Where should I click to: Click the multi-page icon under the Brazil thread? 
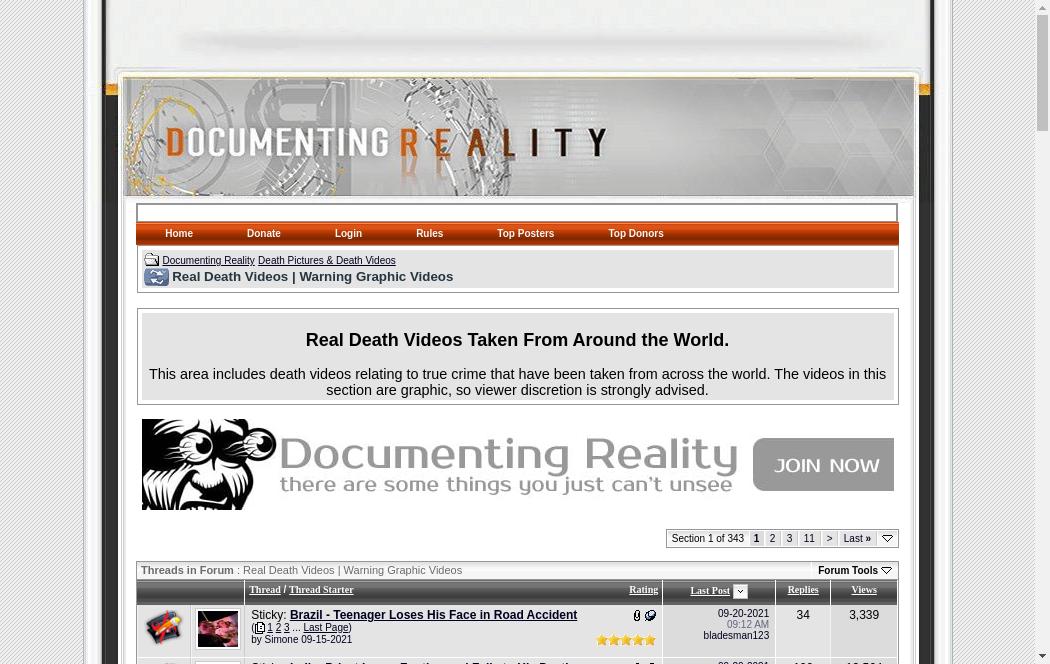point(259,628)
